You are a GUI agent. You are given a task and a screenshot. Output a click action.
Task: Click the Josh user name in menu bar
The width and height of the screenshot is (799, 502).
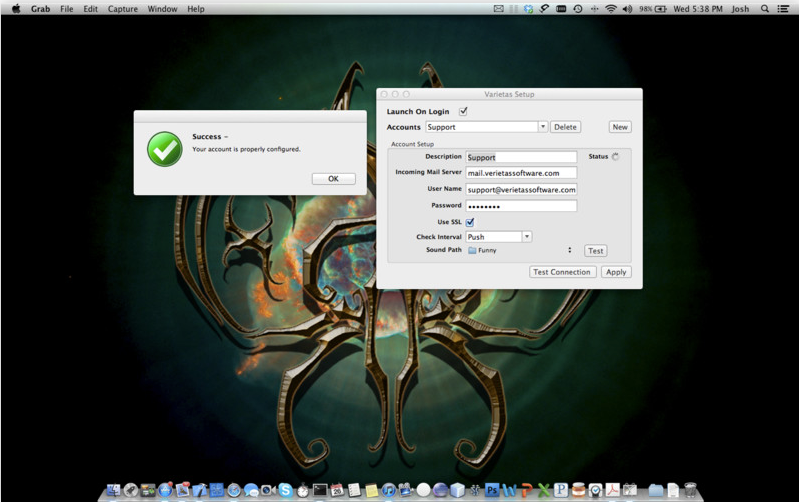[740, 9]
